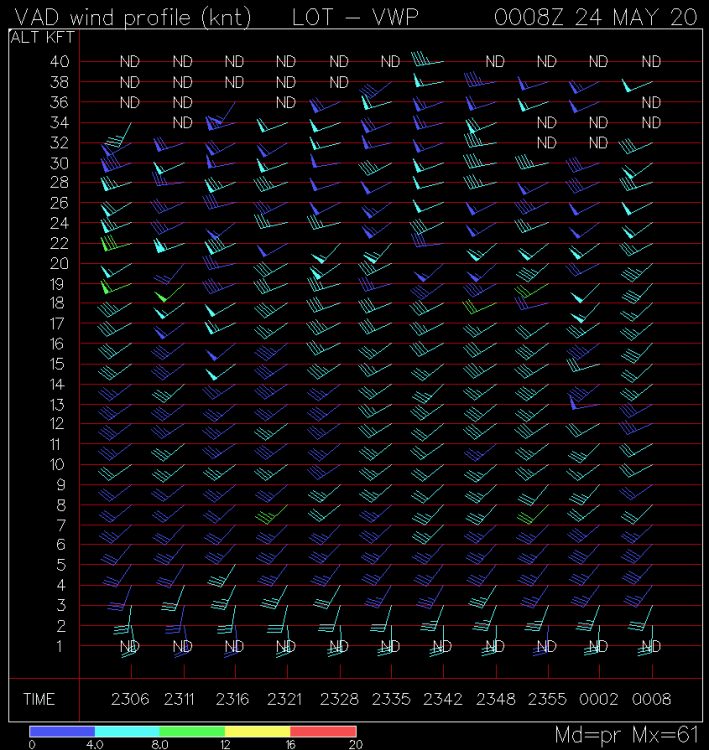Click the ND marker at 40 kft, 2306

click(130, 61)
